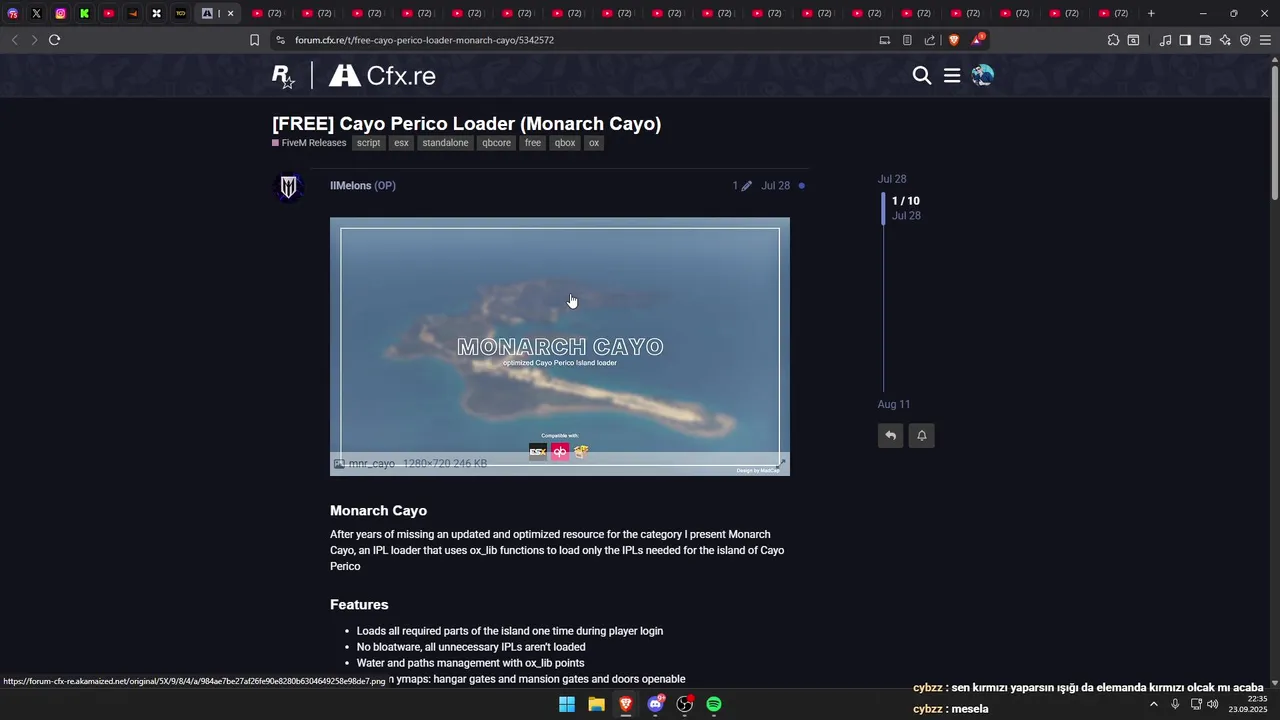Filter by the esx tag
Viewport: 1280px width, 720px height.
(x=401, y=143)
